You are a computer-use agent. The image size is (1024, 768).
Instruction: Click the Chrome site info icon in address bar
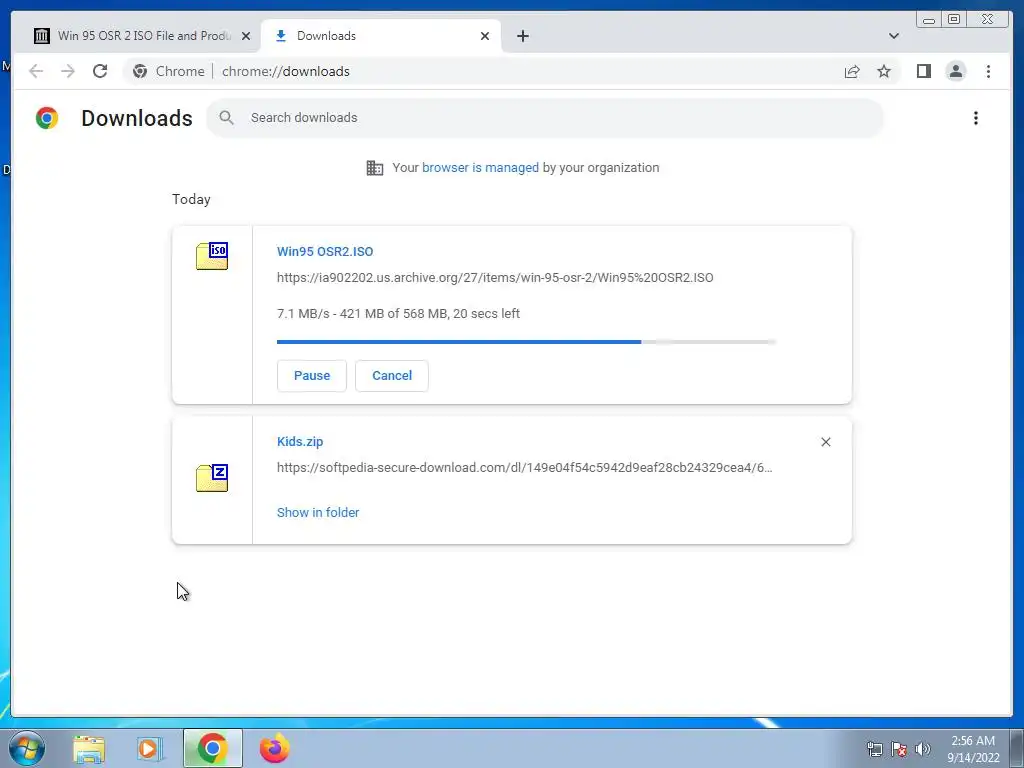point(140,71)
